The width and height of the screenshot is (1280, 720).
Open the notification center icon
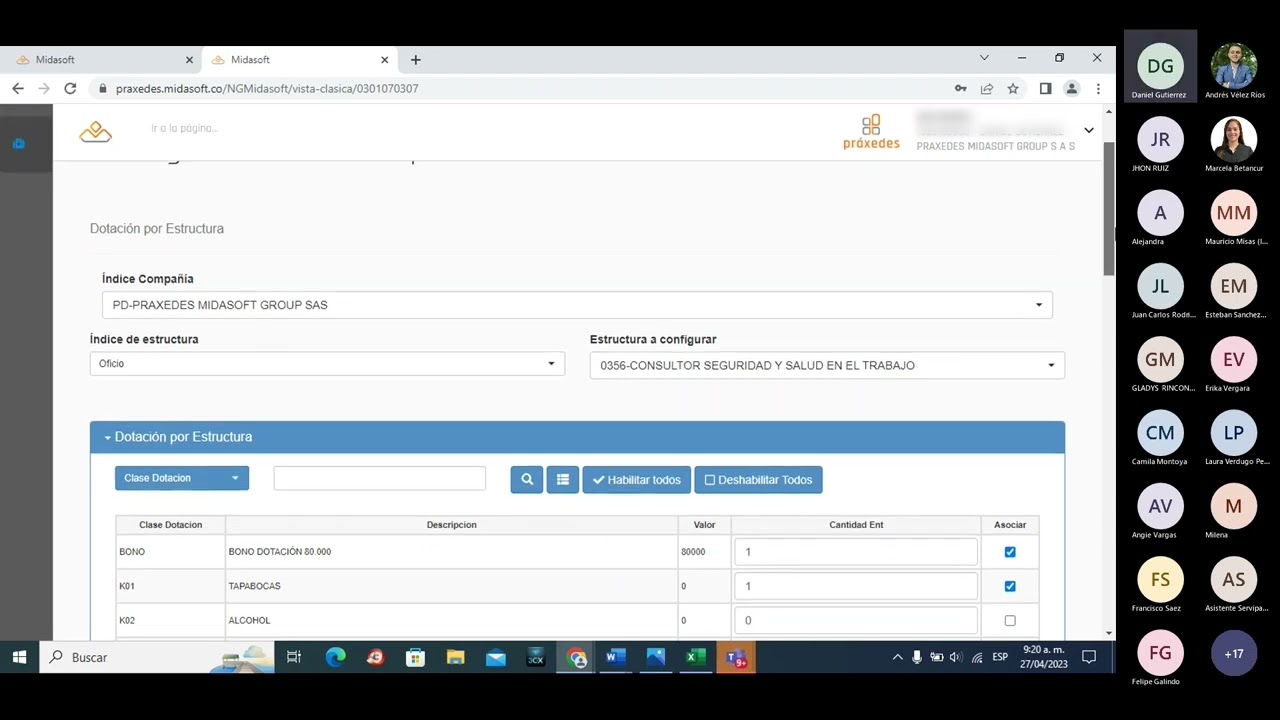pos(1089,657)
